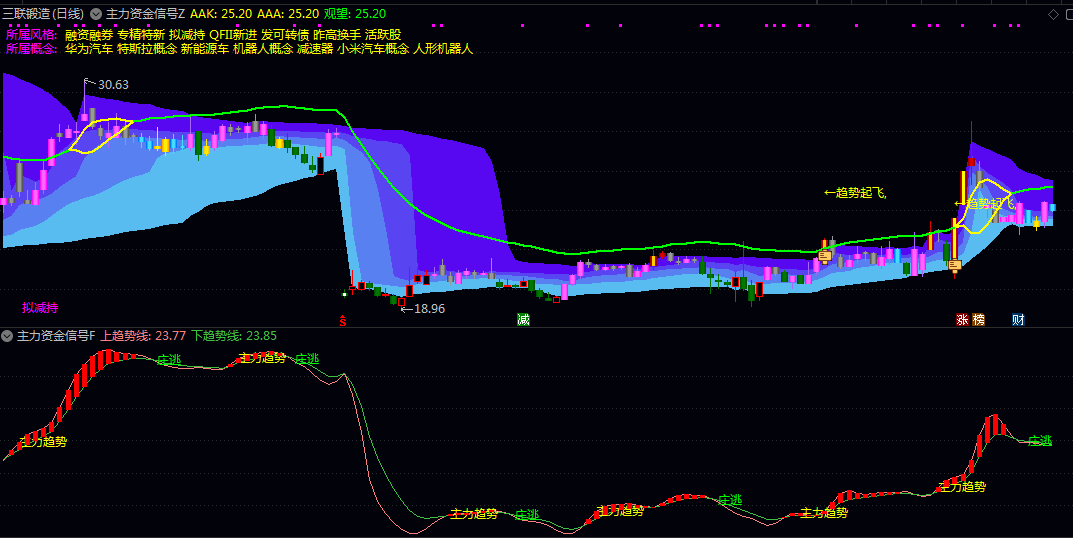Click the 新能源车 concept tag
1073x538 pixels.
coord(205,49)
